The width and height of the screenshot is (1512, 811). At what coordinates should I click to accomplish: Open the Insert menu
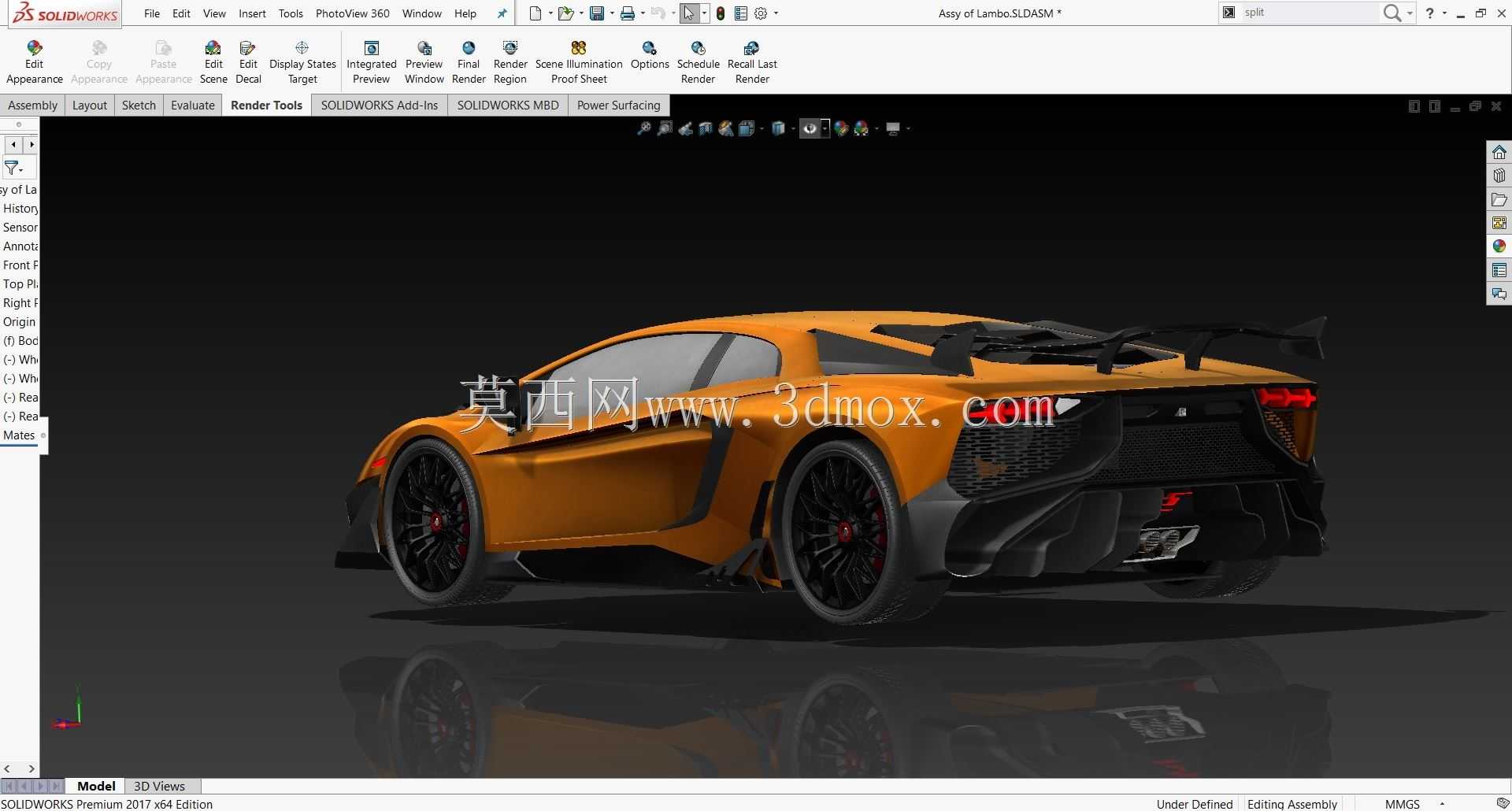pyautogui.click(x=252, y=13)
